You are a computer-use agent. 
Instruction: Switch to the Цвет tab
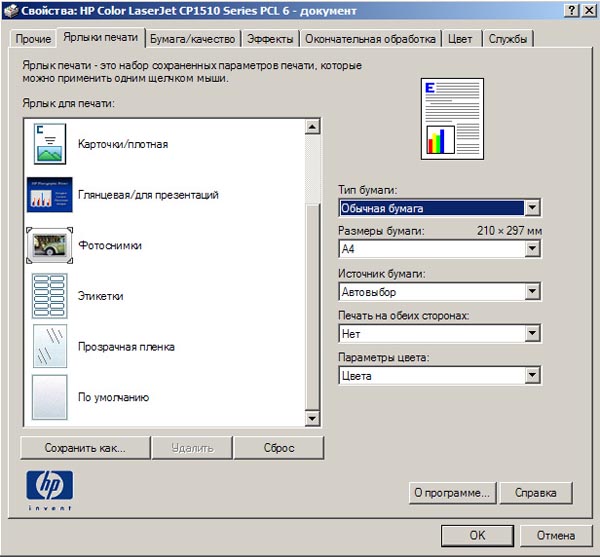point(460,39)
